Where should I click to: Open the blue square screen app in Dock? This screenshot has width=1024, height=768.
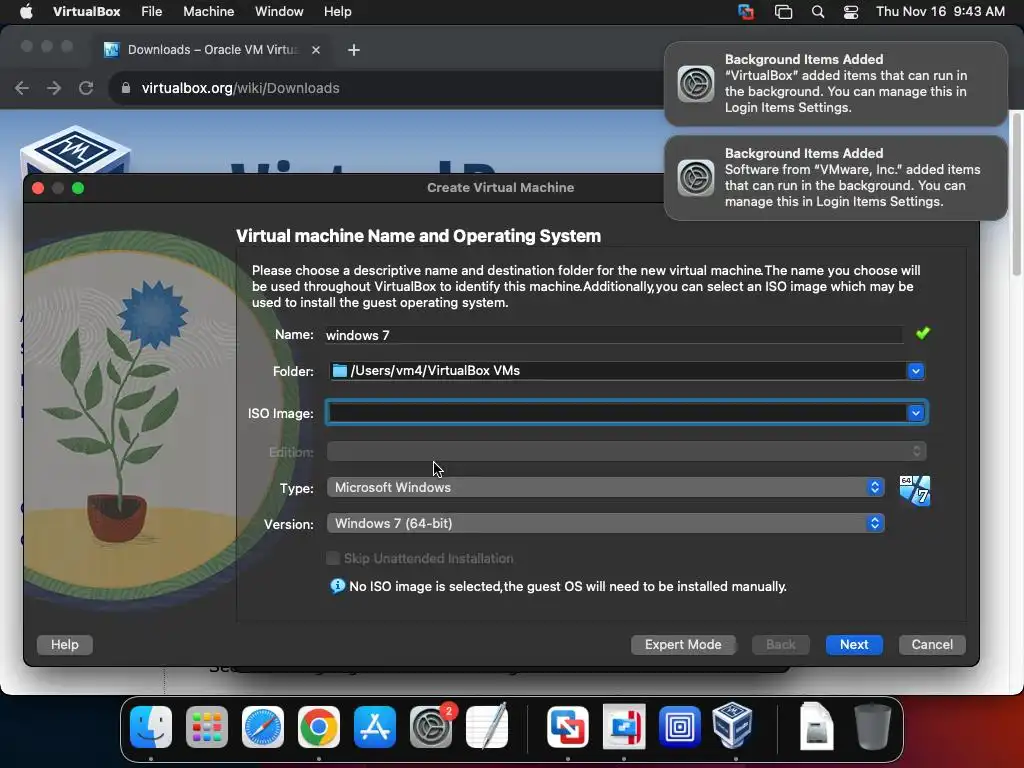pyautogui.click(x=679, y=727)
